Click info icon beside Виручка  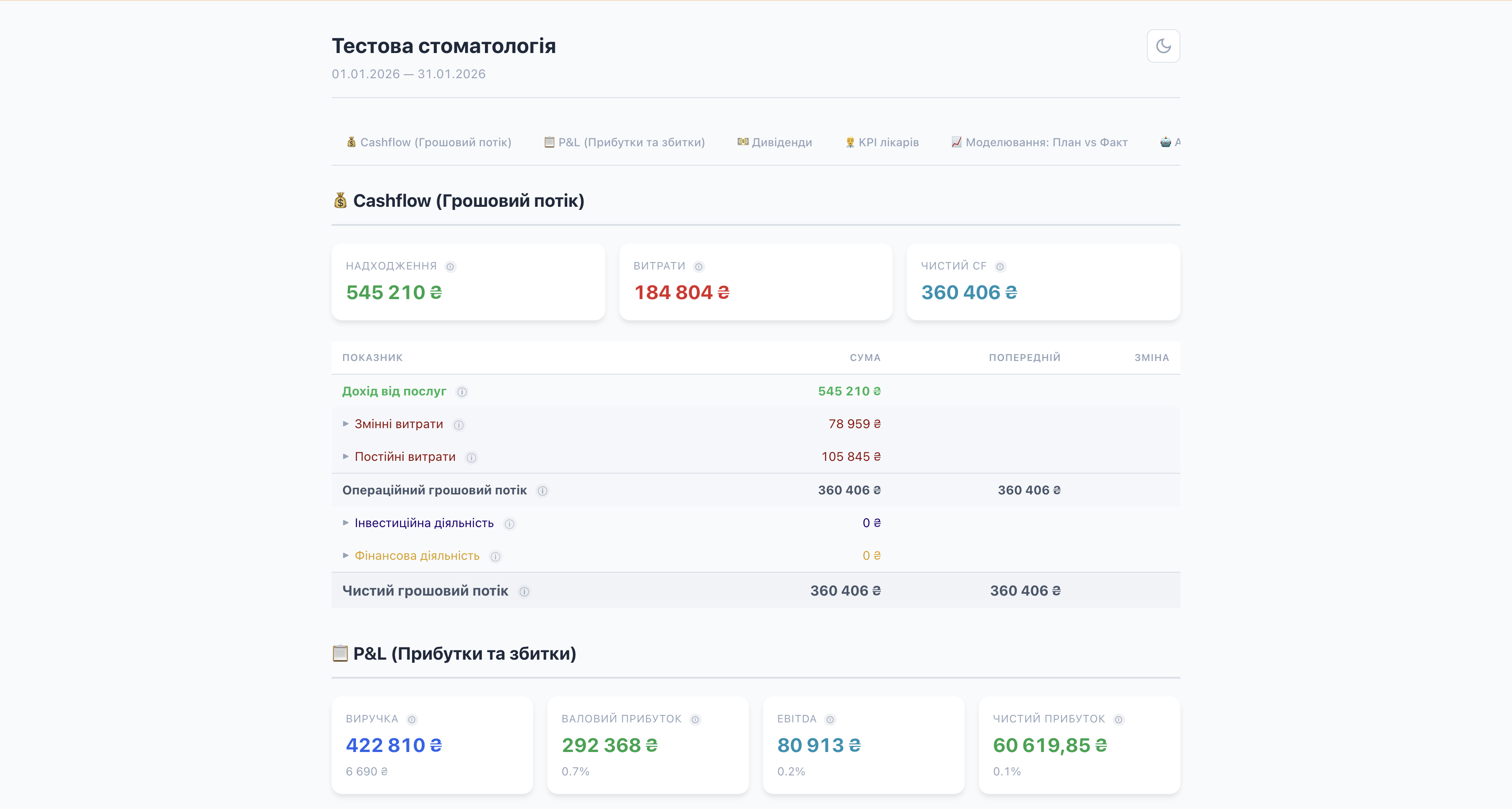[412, 720]
